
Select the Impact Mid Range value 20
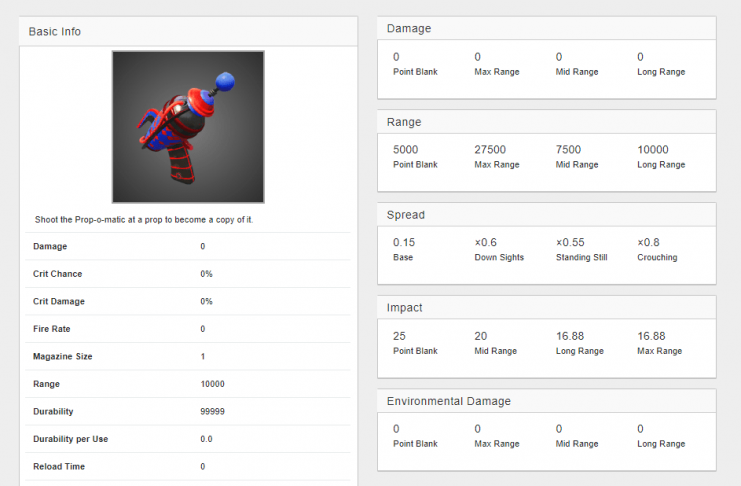pyautogui.click(x=481, y=336)
